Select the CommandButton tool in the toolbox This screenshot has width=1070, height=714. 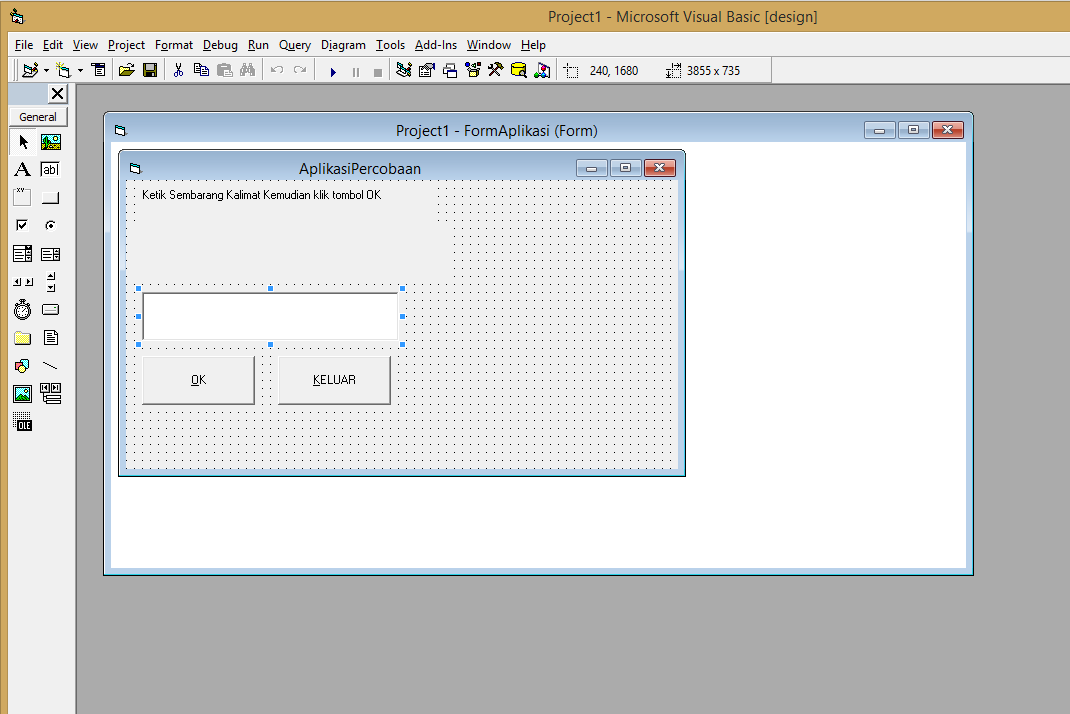[50, 197]
